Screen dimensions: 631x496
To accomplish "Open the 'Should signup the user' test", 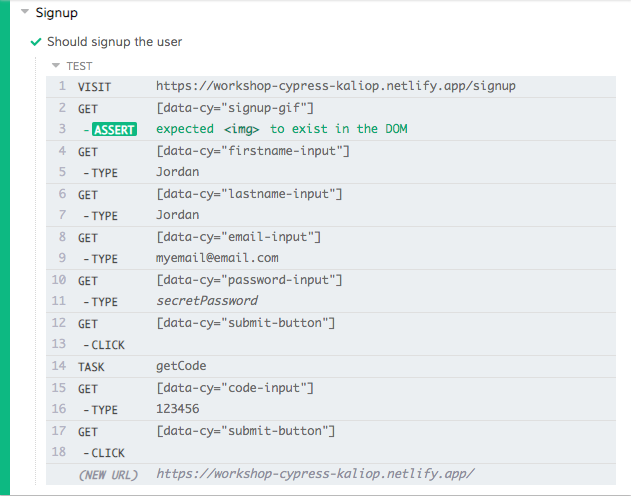I will [x=114, y=42].
